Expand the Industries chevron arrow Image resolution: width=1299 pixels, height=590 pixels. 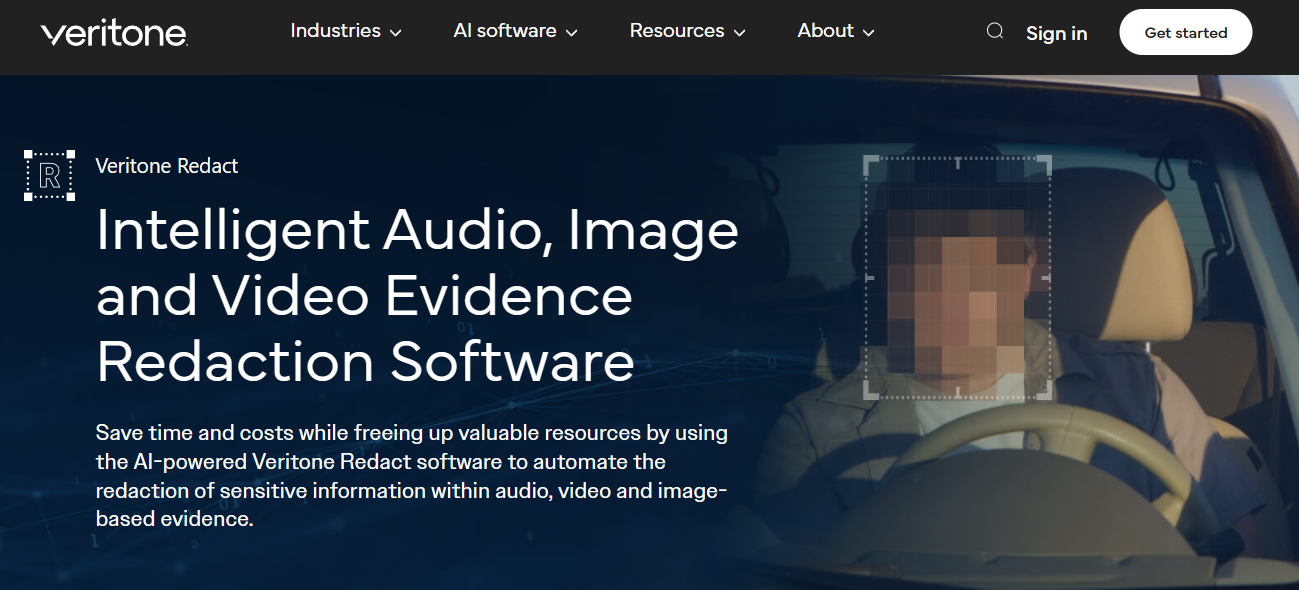[x=396, y=33]
